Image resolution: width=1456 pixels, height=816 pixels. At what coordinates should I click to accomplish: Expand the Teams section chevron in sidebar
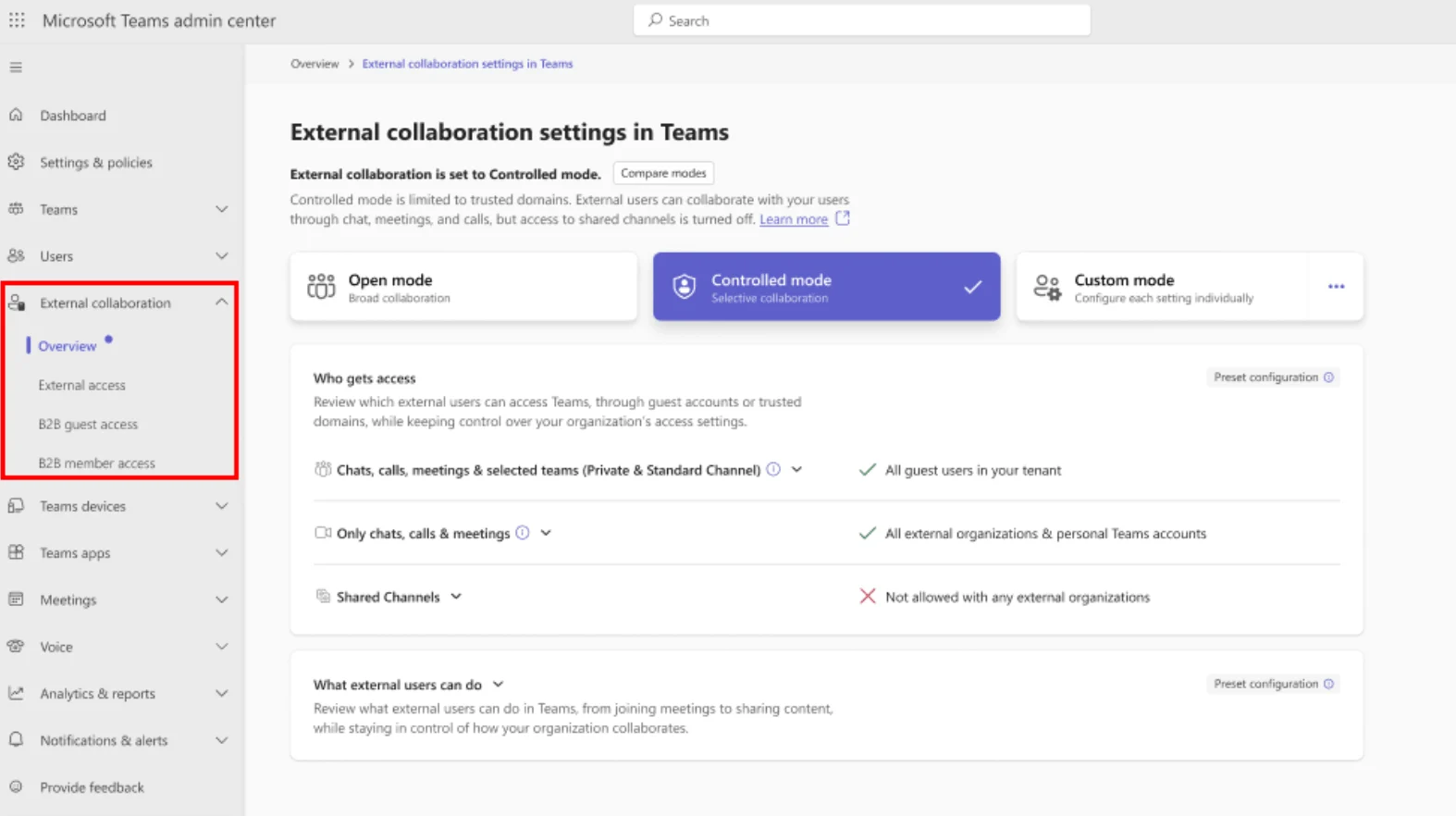(x=222, y=209)
